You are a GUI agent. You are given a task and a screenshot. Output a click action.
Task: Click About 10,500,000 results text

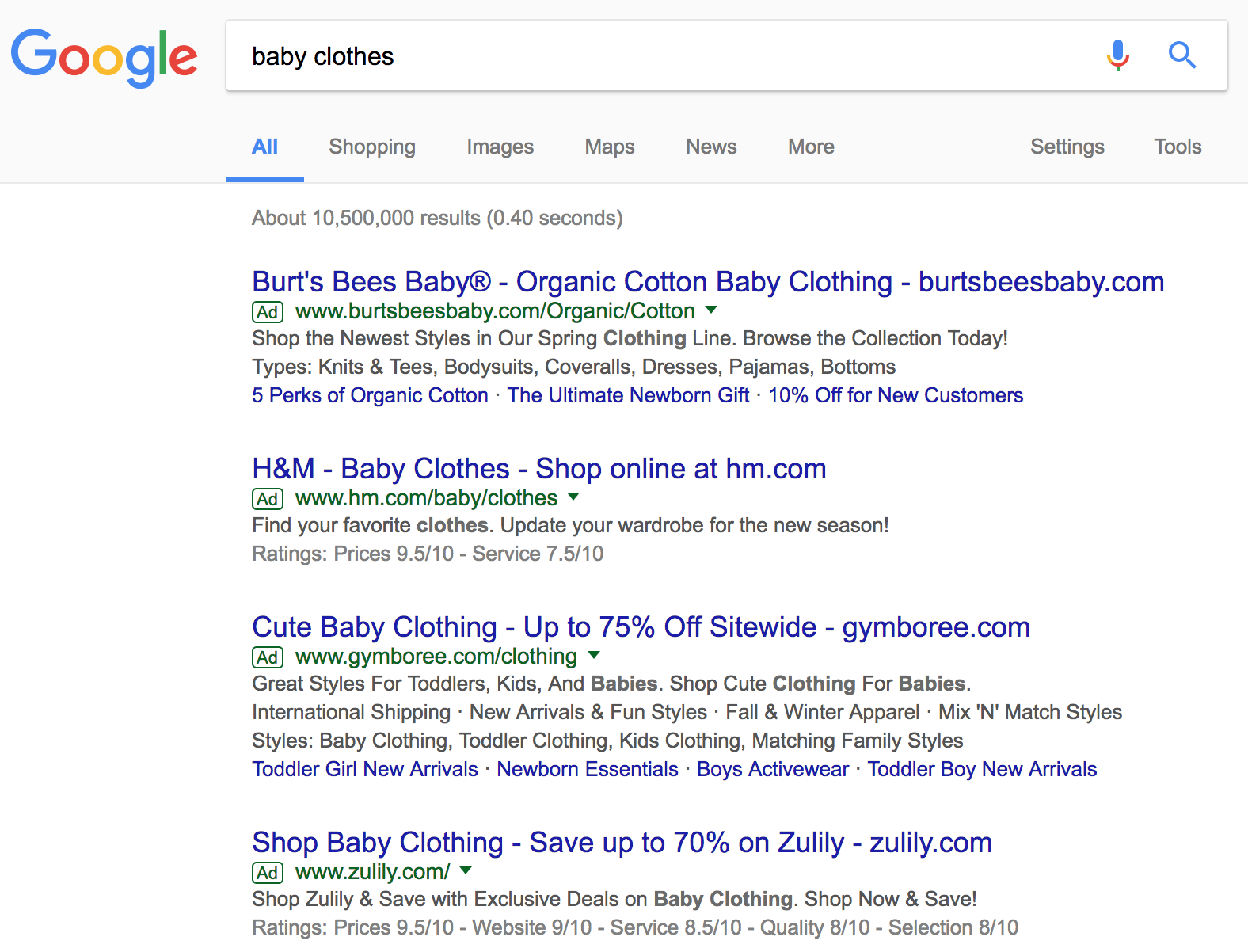(x=437, y=218)
